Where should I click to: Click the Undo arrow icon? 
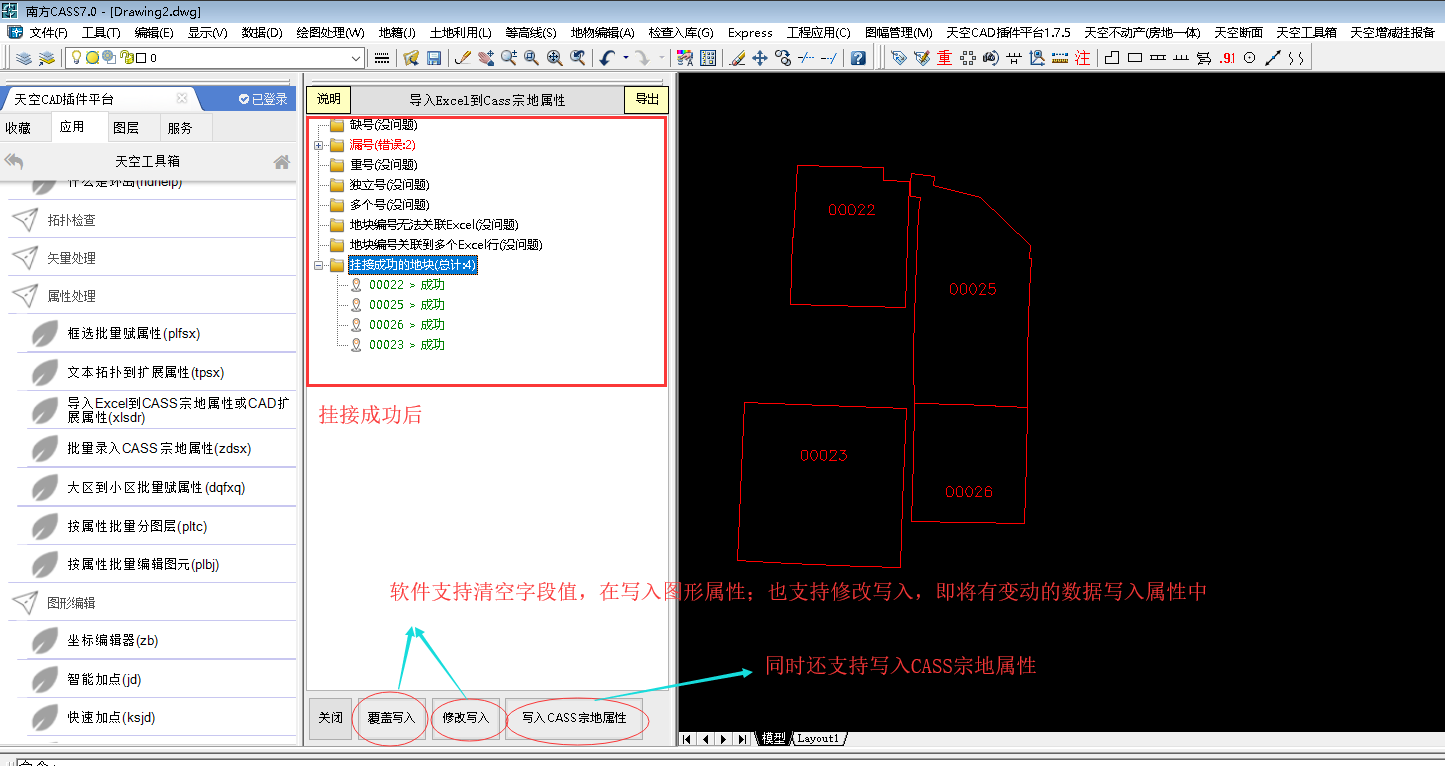pos(608,58)
